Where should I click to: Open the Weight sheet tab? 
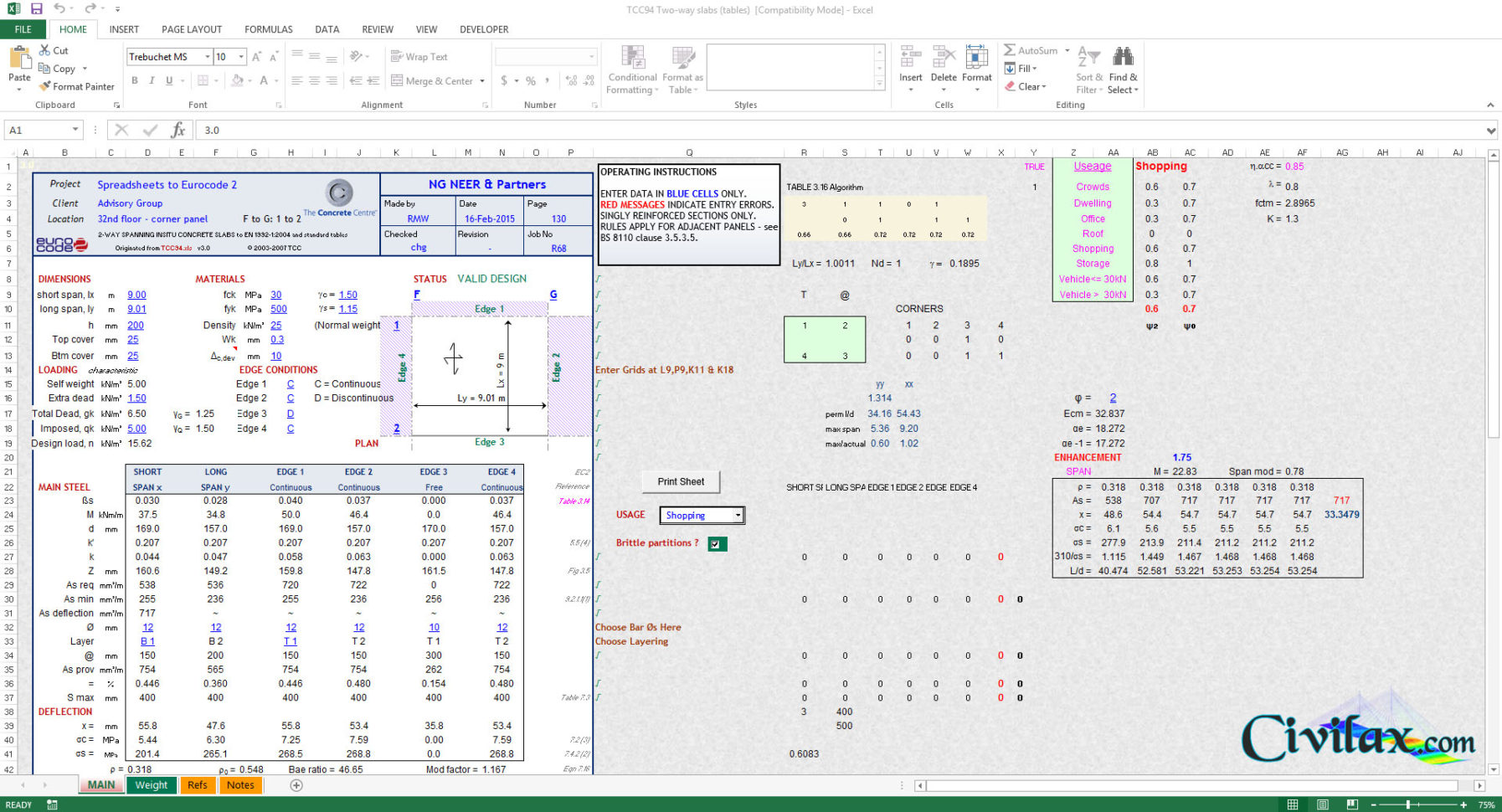pyautogui.click(x=151, y=785)
